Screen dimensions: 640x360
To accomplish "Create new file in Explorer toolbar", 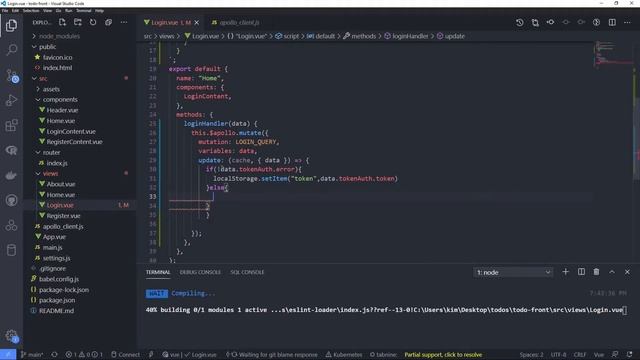I will [62, 22].
